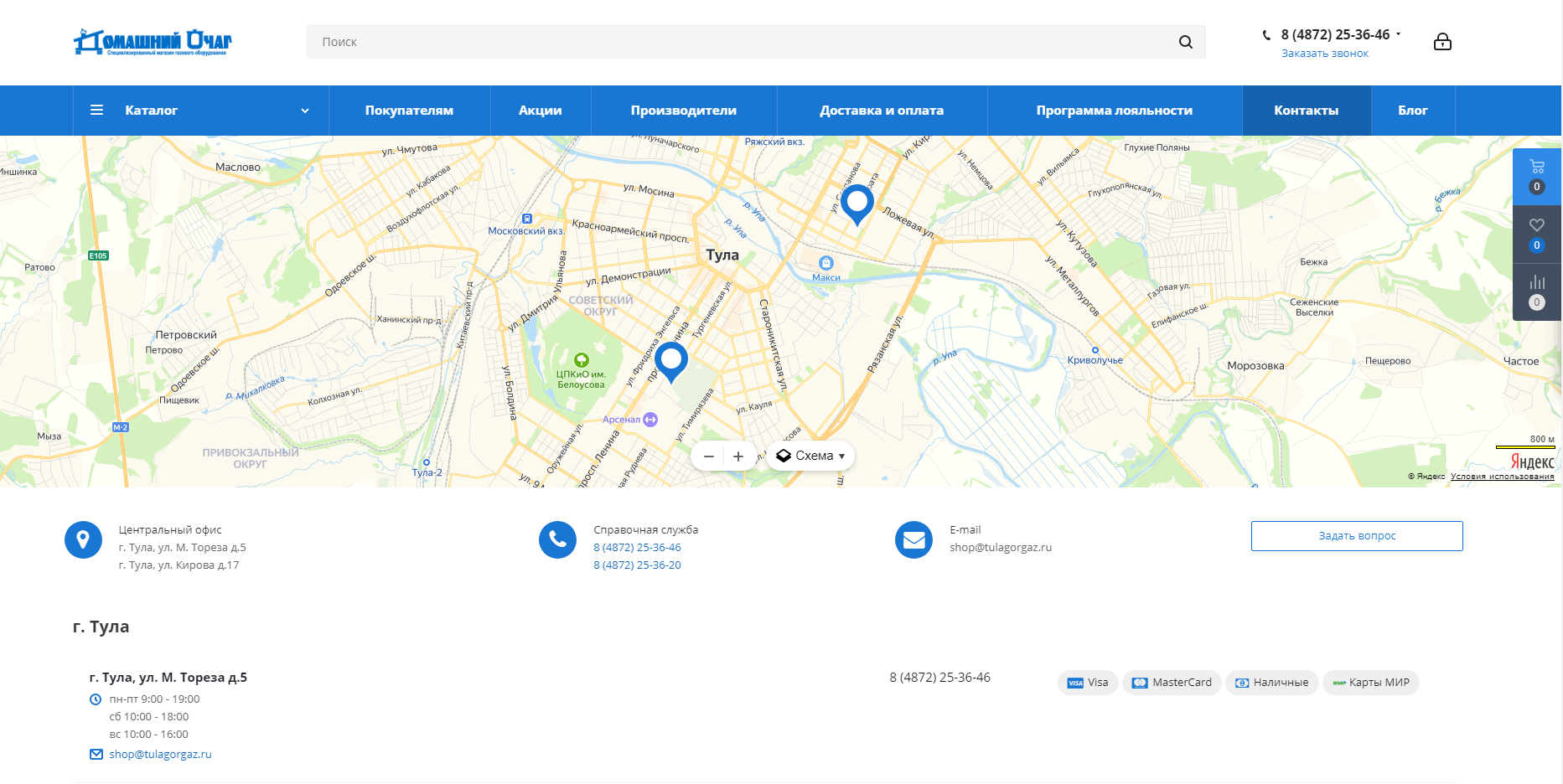The image size is (1563, 784).
Task: Open the shopping cart side icon
Action: [1536, 167]
